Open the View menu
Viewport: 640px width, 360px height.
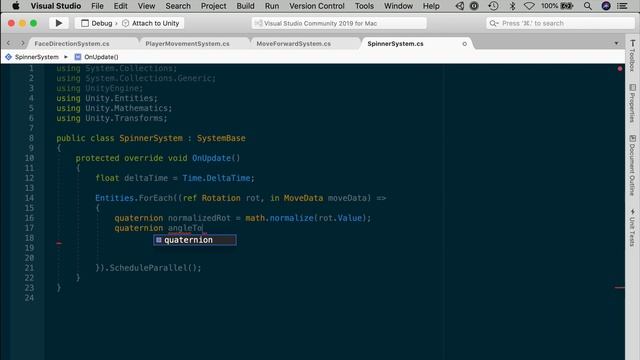(x=146, y=6)
